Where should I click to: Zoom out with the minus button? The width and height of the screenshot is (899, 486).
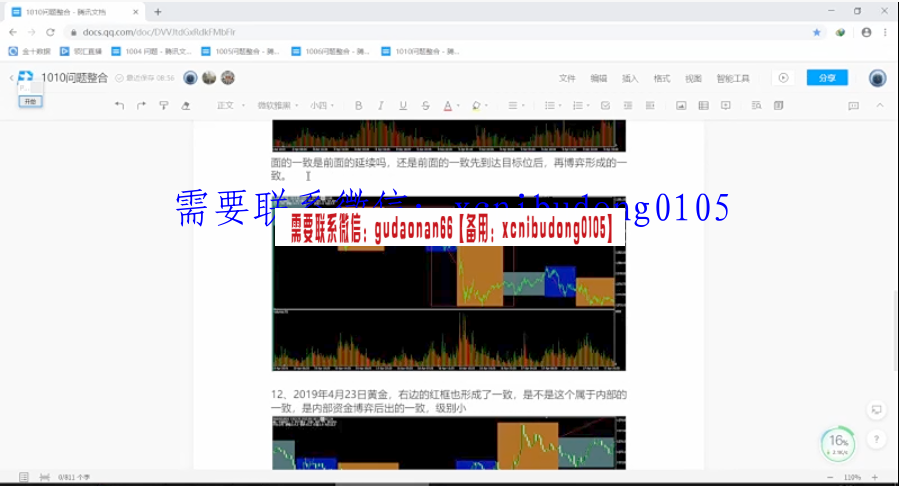tap(830, 477)
